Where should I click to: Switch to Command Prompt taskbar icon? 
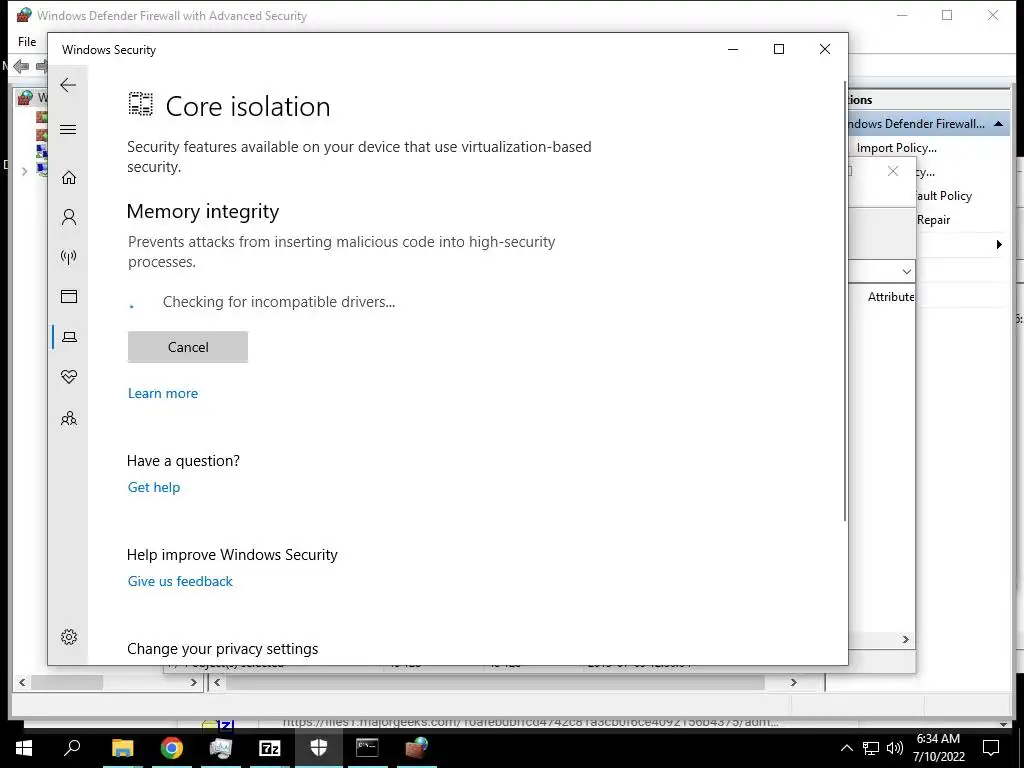click(x=367, y=748)
